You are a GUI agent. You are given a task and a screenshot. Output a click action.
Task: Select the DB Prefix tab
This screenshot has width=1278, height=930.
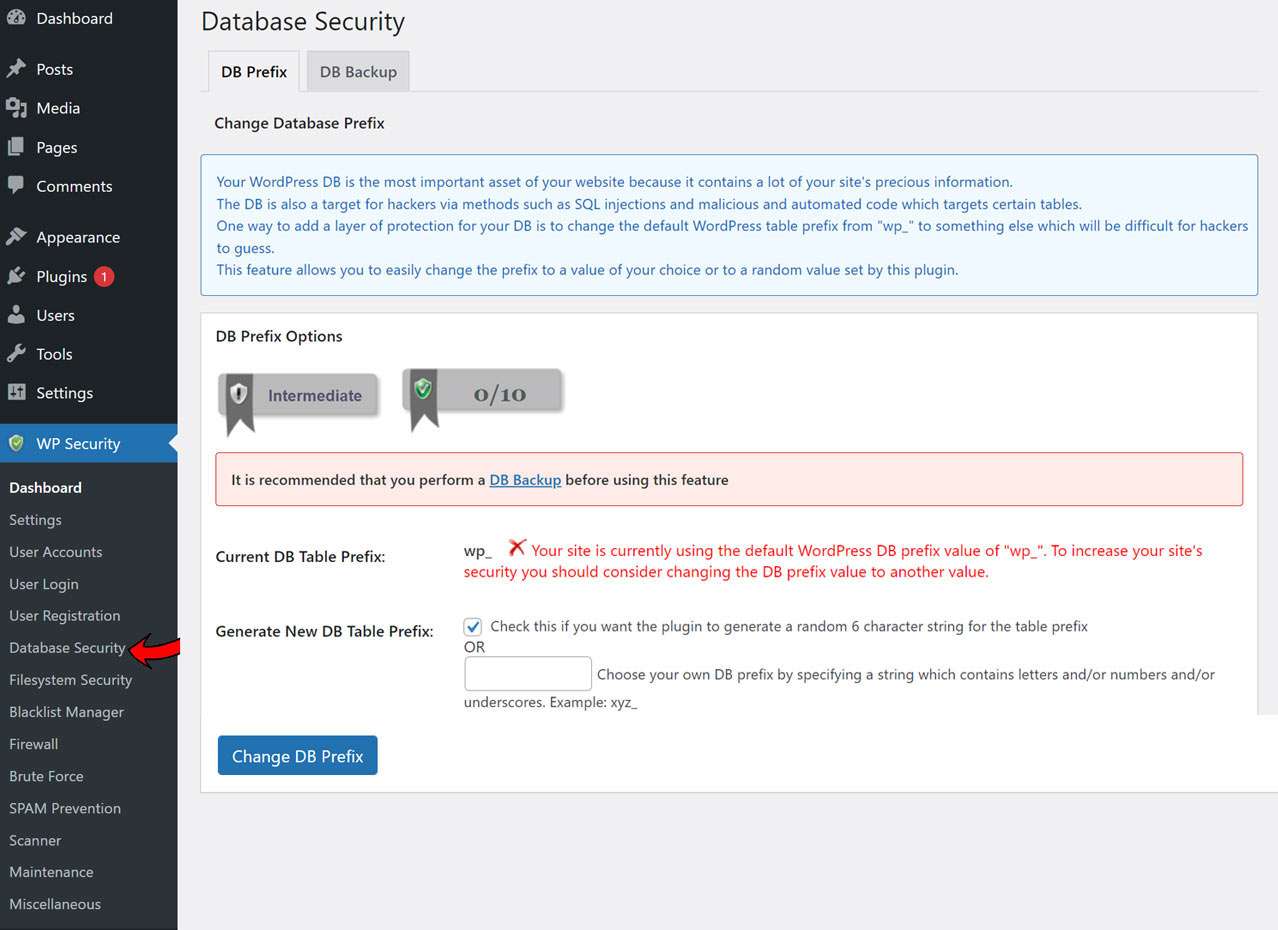254,72
